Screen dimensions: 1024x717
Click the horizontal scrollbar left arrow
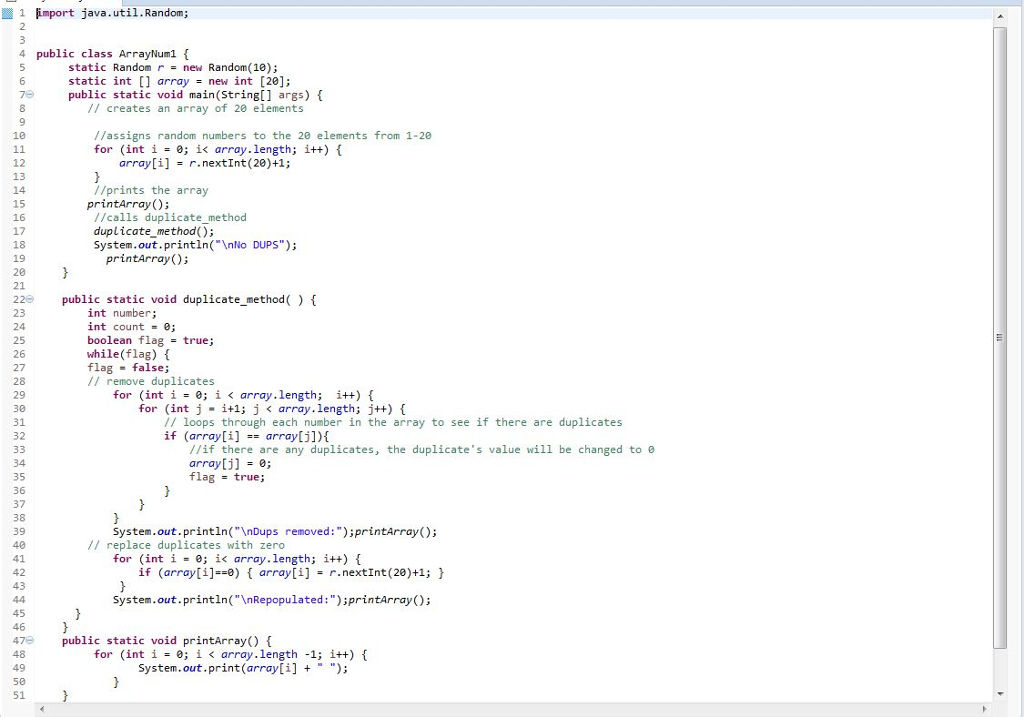click(40, 708)
